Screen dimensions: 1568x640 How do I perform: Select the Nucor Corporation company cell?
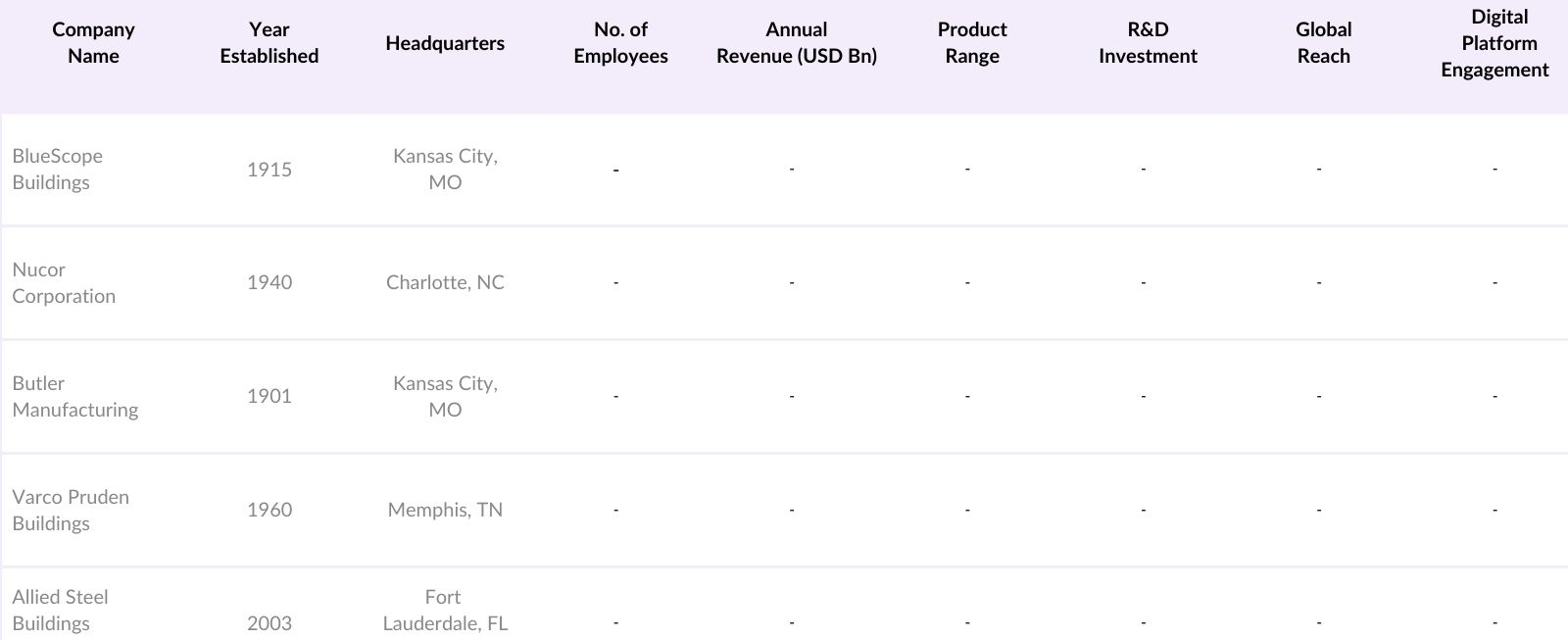pos(64,283)
